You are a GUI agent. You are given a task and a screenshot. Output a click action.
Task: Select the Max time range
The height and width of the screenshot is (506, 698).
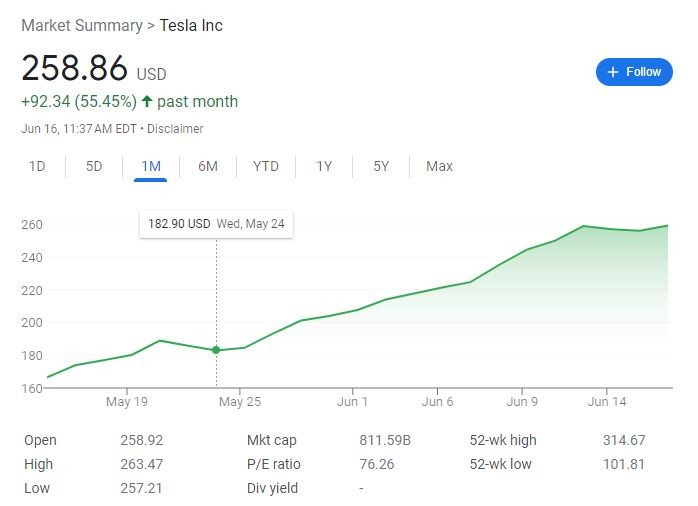tap(439, 166)
